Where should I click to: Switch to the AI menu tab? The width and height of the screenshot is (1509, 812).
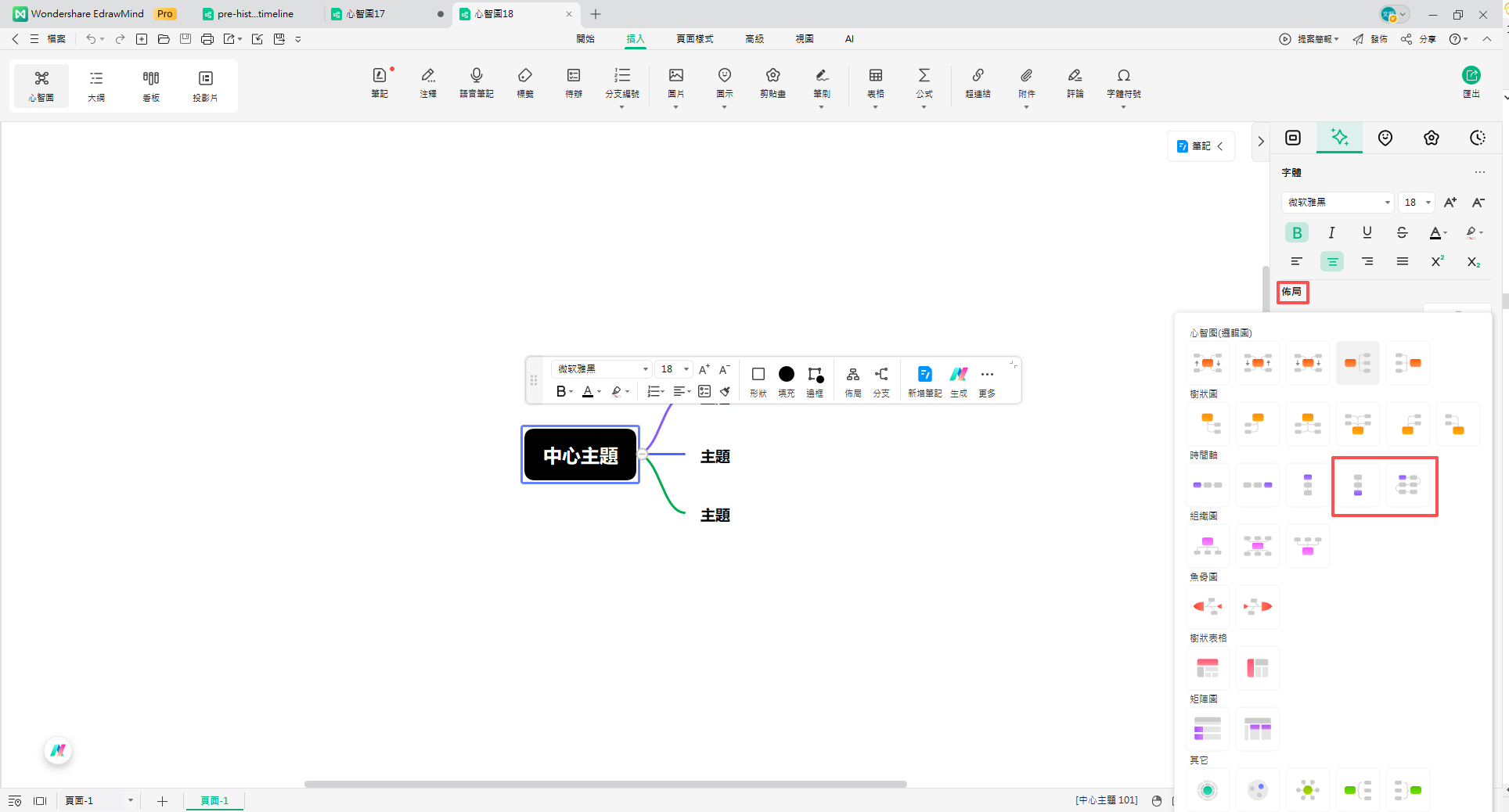click(x=849, y=39)
